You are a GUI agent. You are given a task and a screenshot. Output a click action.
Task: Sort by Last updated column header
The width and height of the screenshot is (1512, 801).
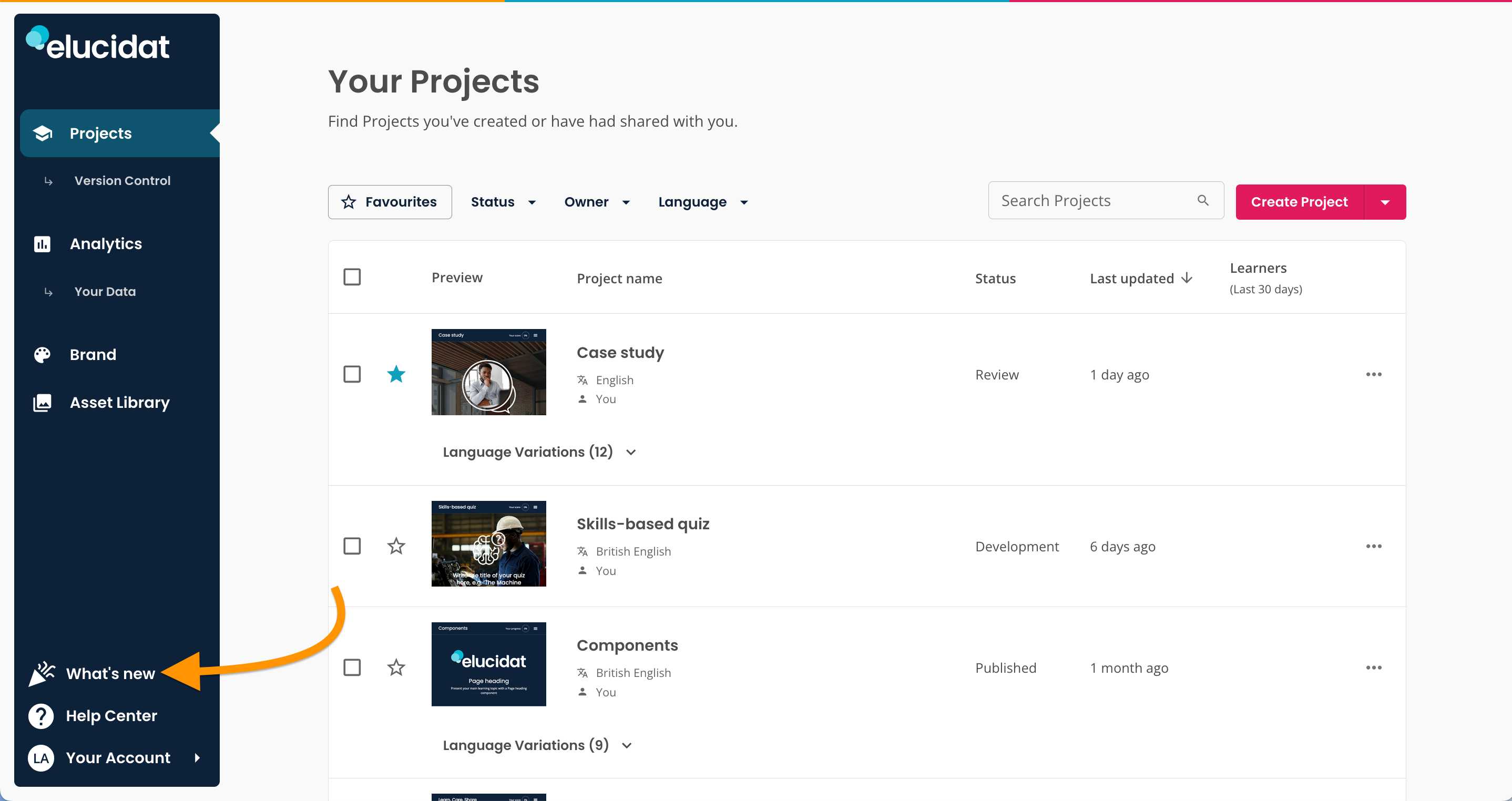[x=1140, y=278]
